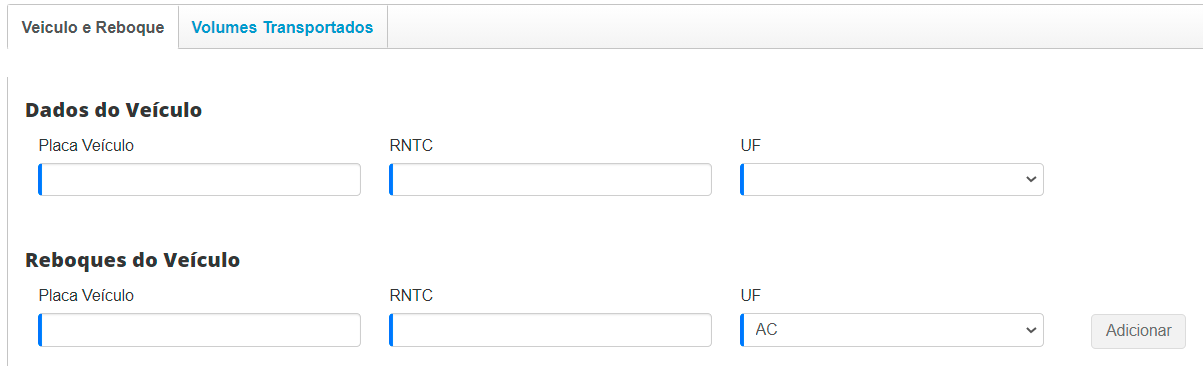Viewport: 1203px width, 366px height.
Task: Click UF label in Reboques section
Action: (x=751, y=296)
